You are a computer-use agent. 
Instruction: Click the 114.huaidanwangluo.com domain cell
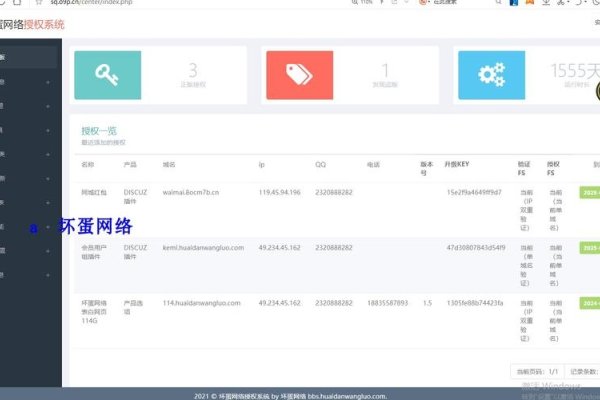[x=202, y=303]
